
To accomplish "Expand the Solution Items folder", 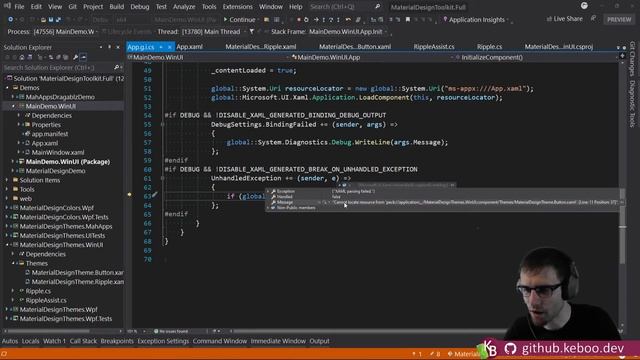I will coord(7,180).
